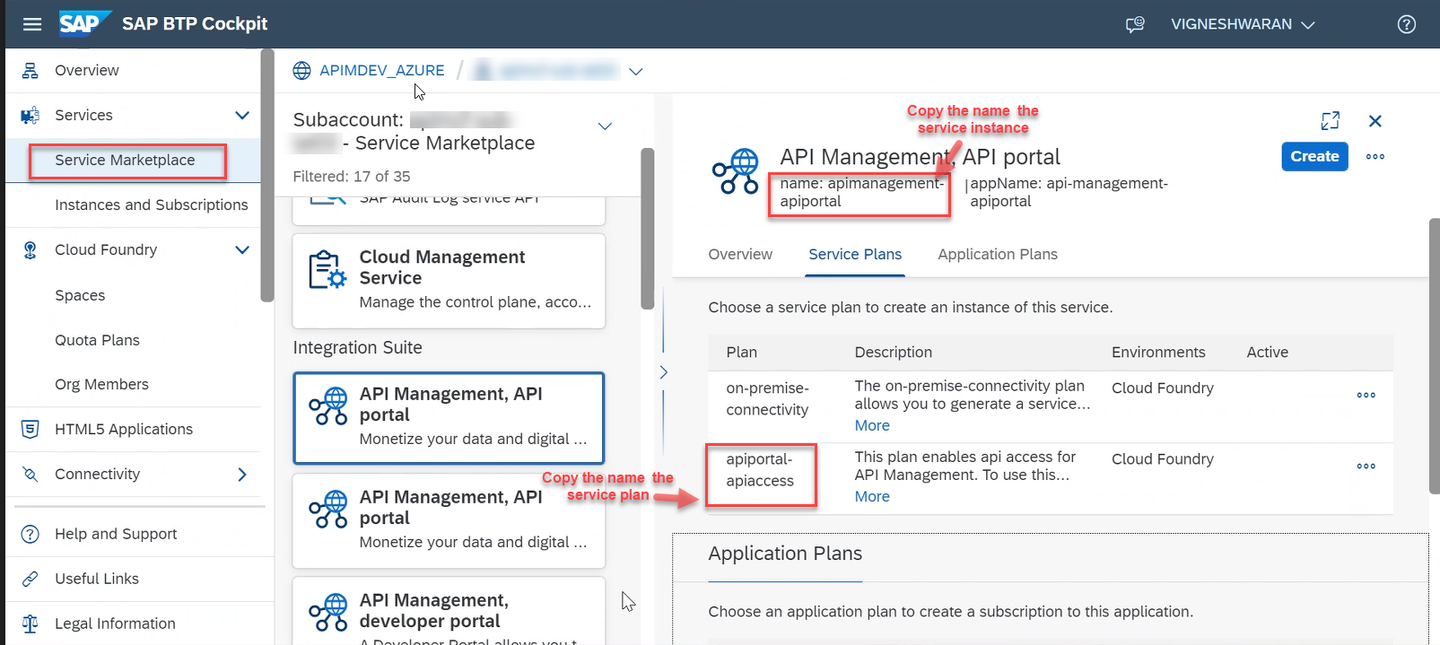Click the HTML5 Applications icon
Image resolution: width=1440 pixels, height=645 pixels.
point(30,429)
